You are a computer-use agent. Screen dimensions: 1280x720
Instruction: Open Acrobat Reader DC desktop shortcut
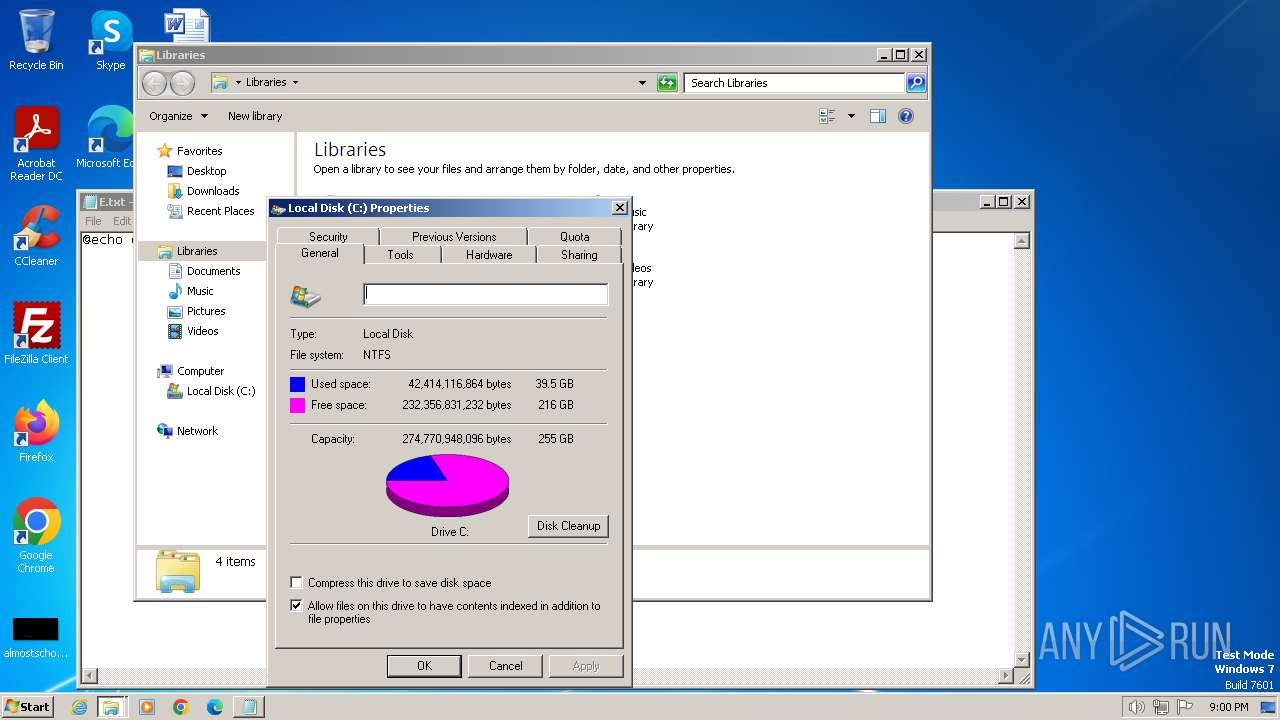pos(36,144)
